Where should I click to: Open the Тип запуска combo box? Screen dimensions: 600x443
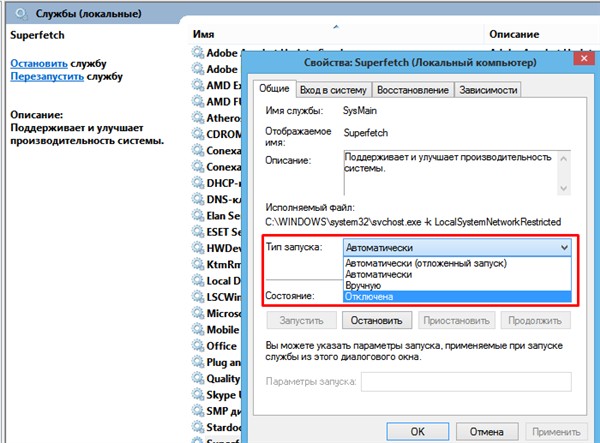point(457,248)
